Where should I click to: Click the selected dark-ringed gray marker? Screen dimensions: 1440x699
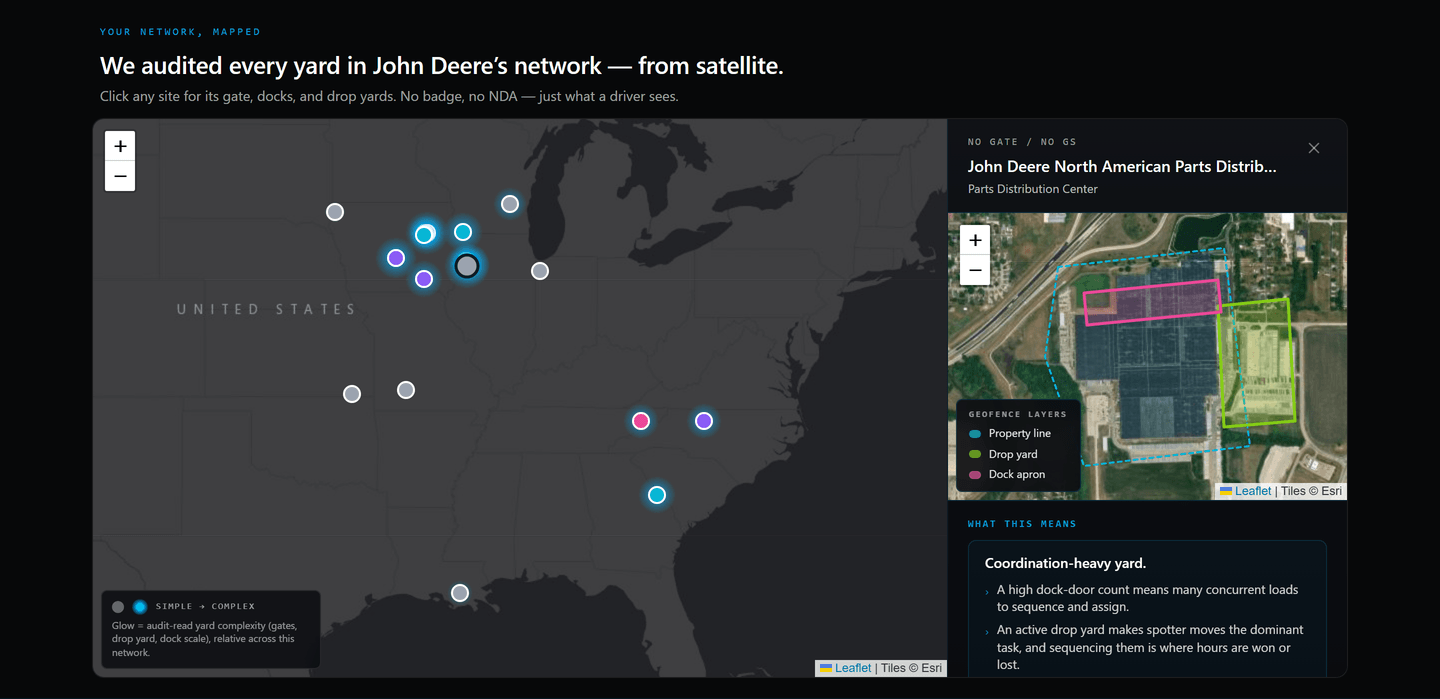tap(467, 265)
